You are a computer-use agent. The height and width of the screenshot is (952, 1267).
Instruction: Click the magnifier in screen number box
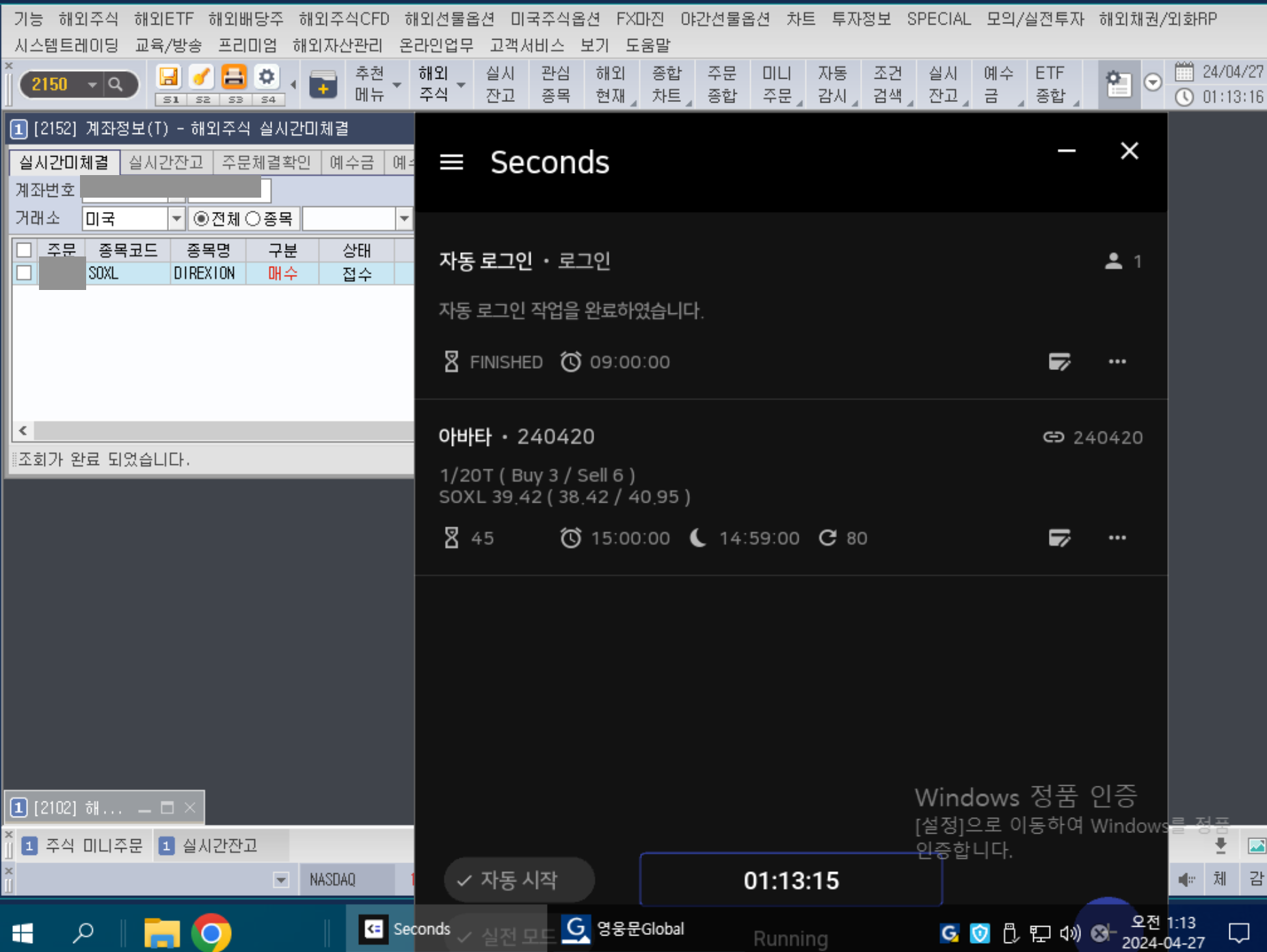[116, 85]
